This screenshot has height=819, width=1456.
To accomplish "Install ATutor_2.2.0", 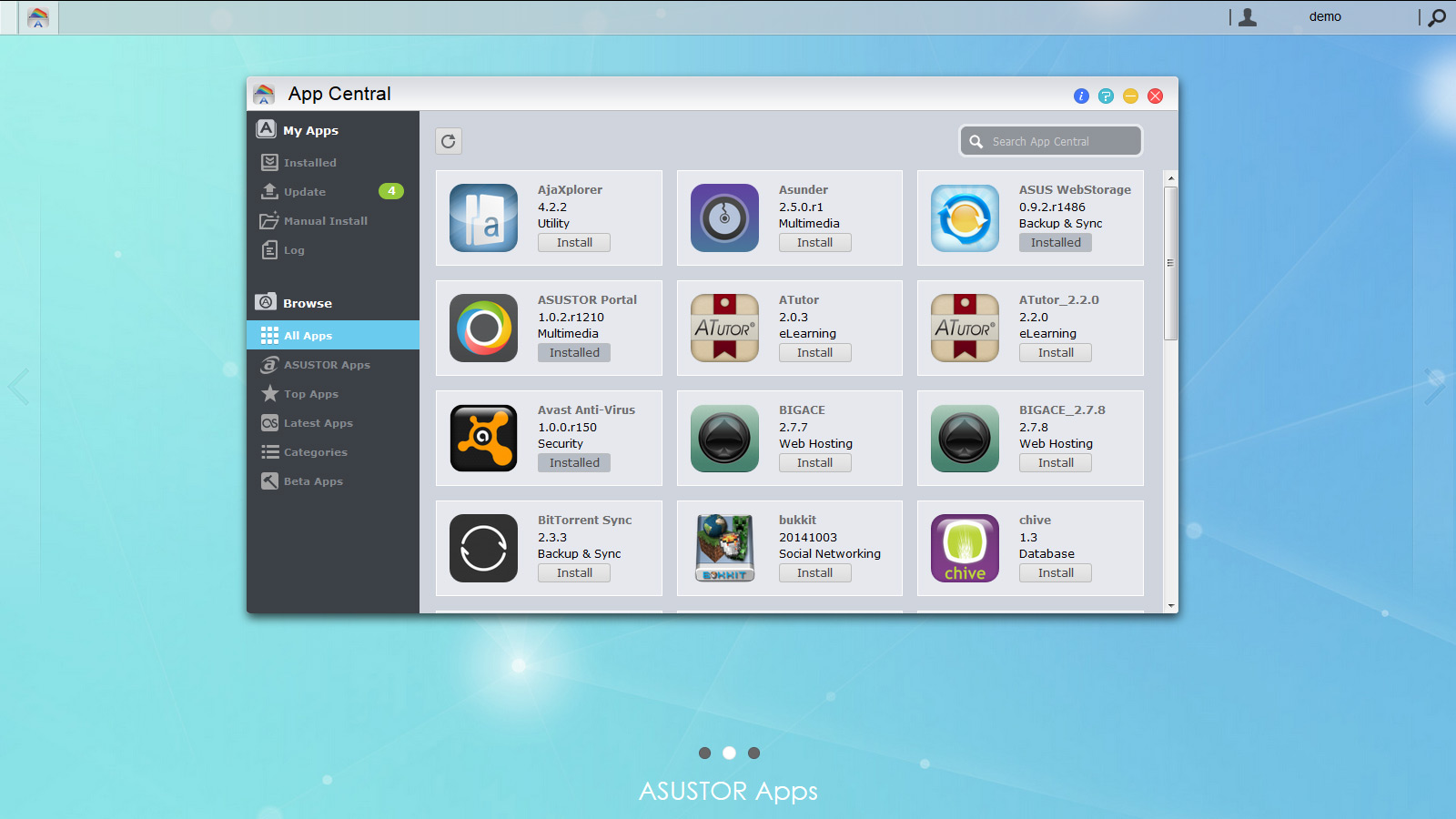I will pyautogui.click(x=1056, y=353).
